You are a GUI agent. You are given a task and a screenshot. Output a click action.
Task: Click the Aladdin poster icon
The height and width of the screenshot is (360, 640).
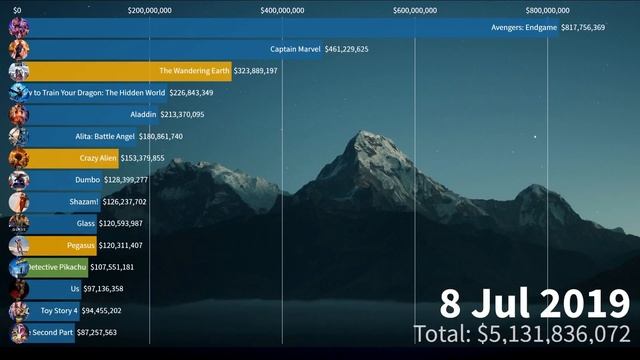[19, 115]
